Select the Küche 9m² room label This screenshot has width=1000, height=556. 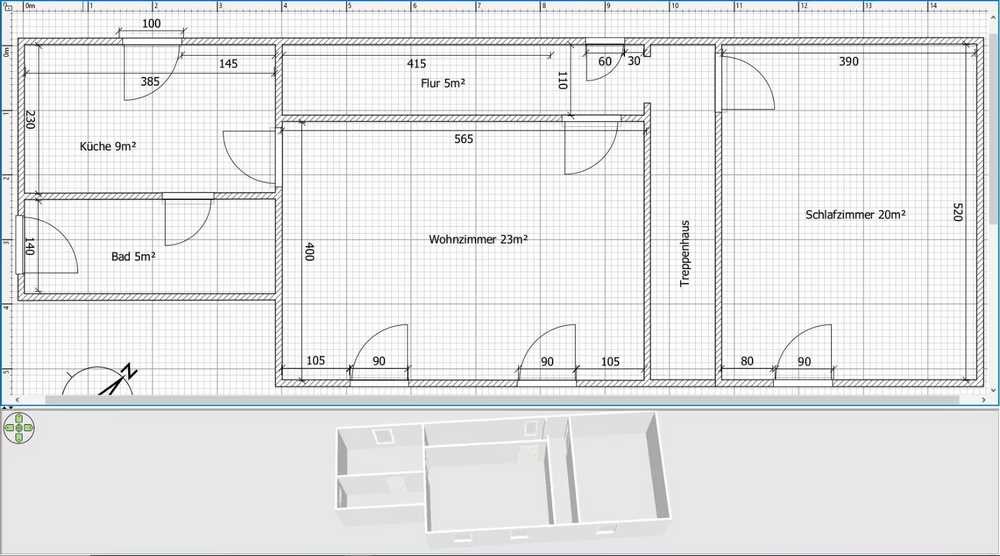click(107, 146)
